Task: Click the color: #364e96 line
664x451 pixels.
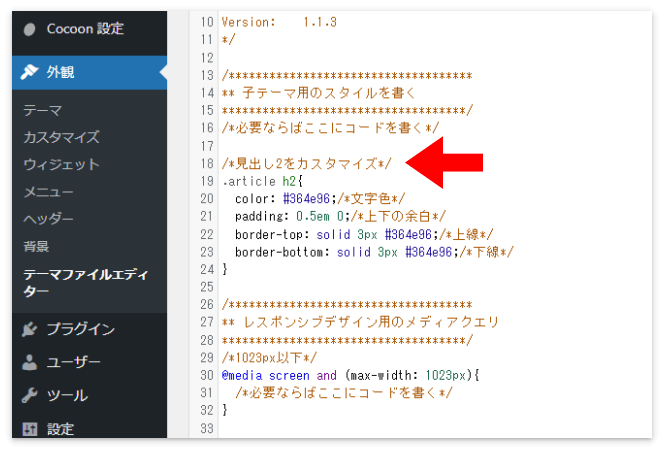Action: [320, 199]
